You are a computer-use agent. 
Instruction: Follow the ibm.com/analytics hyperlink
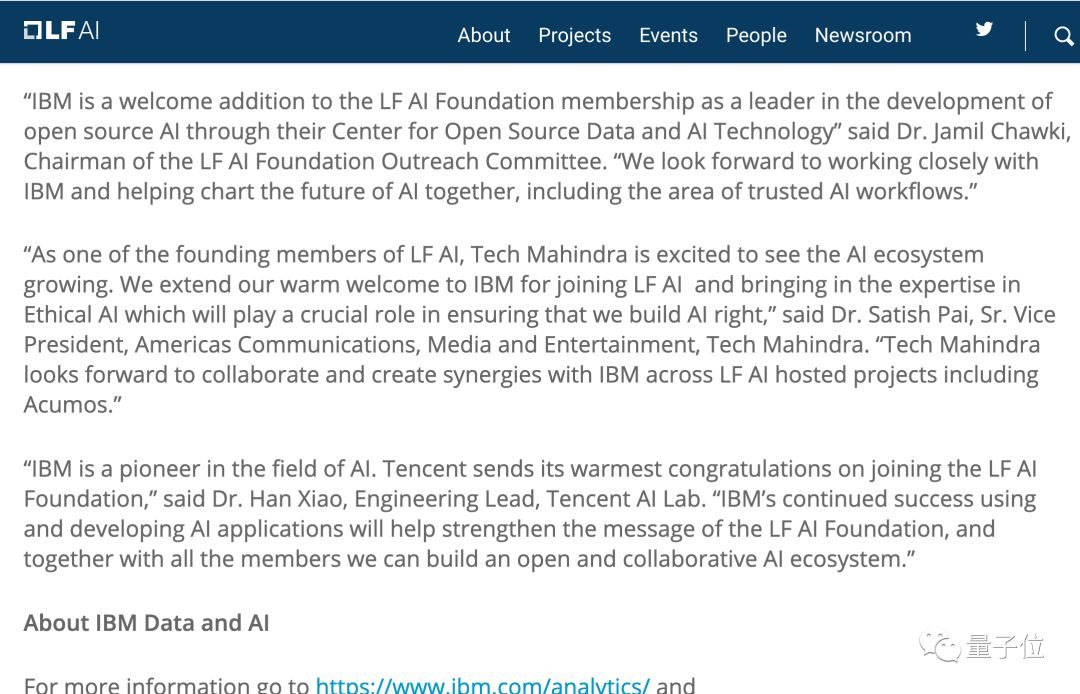482,685
